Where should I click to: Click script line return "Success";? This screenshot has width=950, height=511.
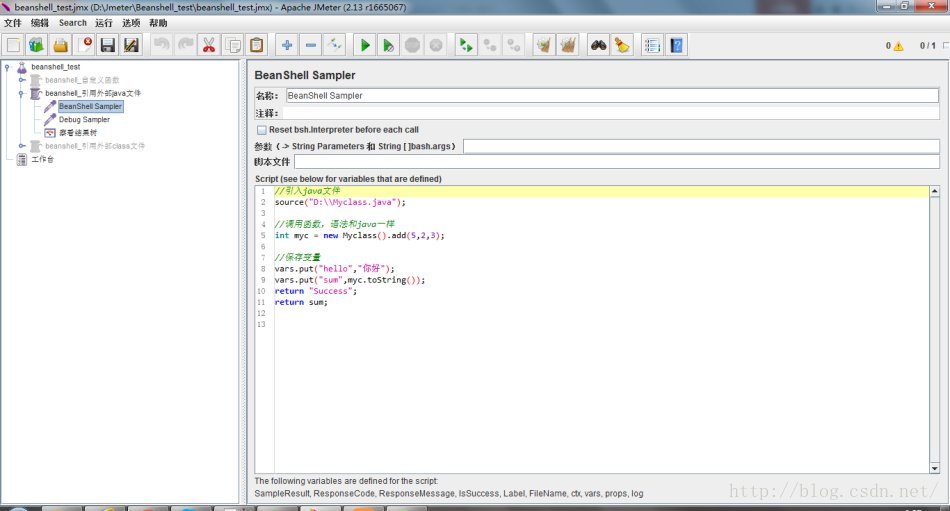coord(316,291)
